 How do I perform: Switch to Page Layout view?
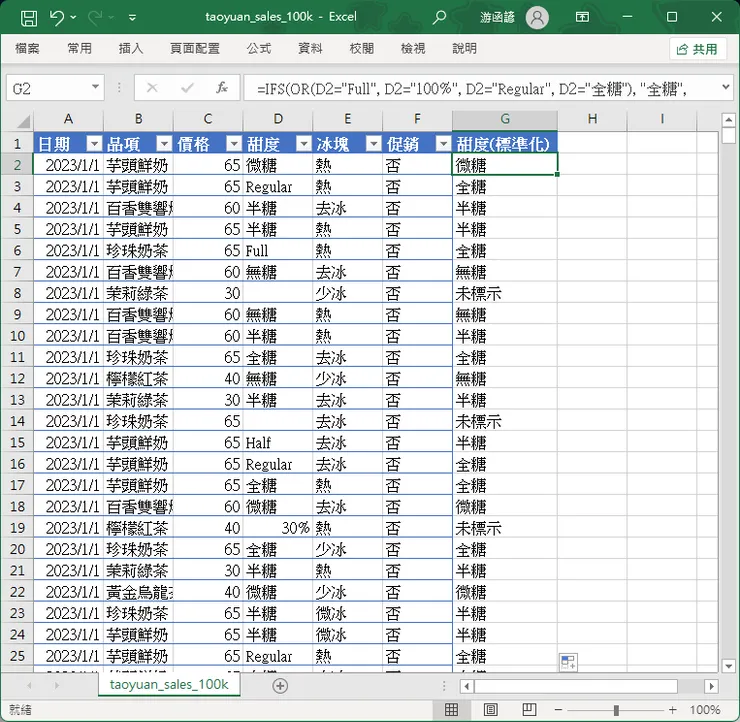click(490, 710)
